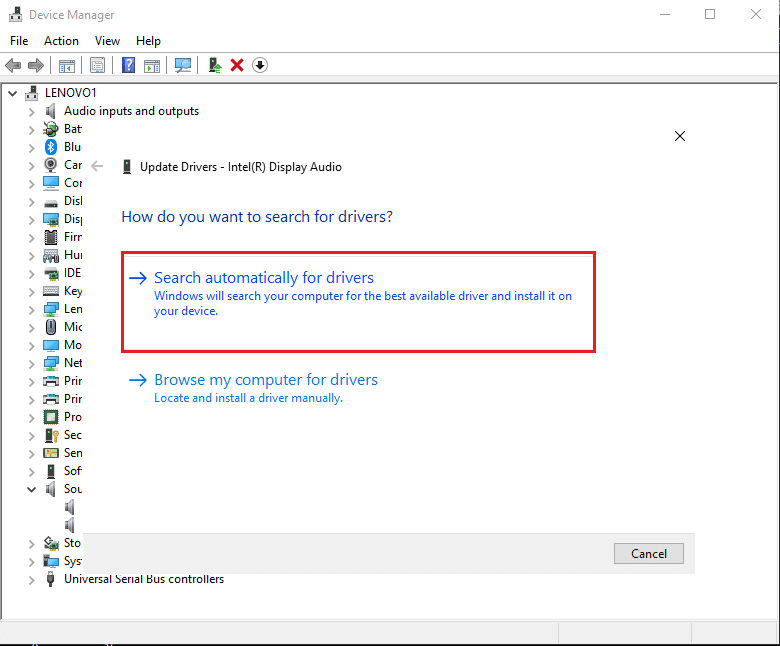Click the Mice (Mic) mouse icon
780x646 pixels.
(51, 327)
